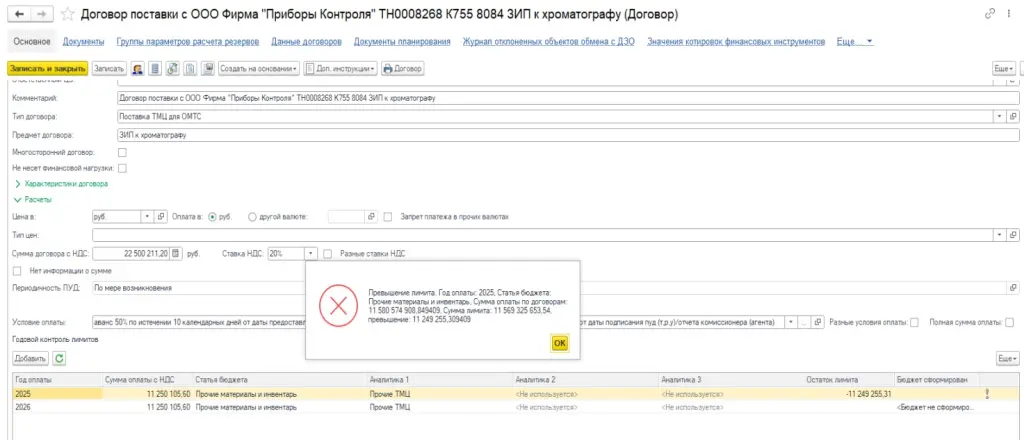Copy the link using the chain icon
The height and width of the screenshot is (440, 1024).
[991, 14]
